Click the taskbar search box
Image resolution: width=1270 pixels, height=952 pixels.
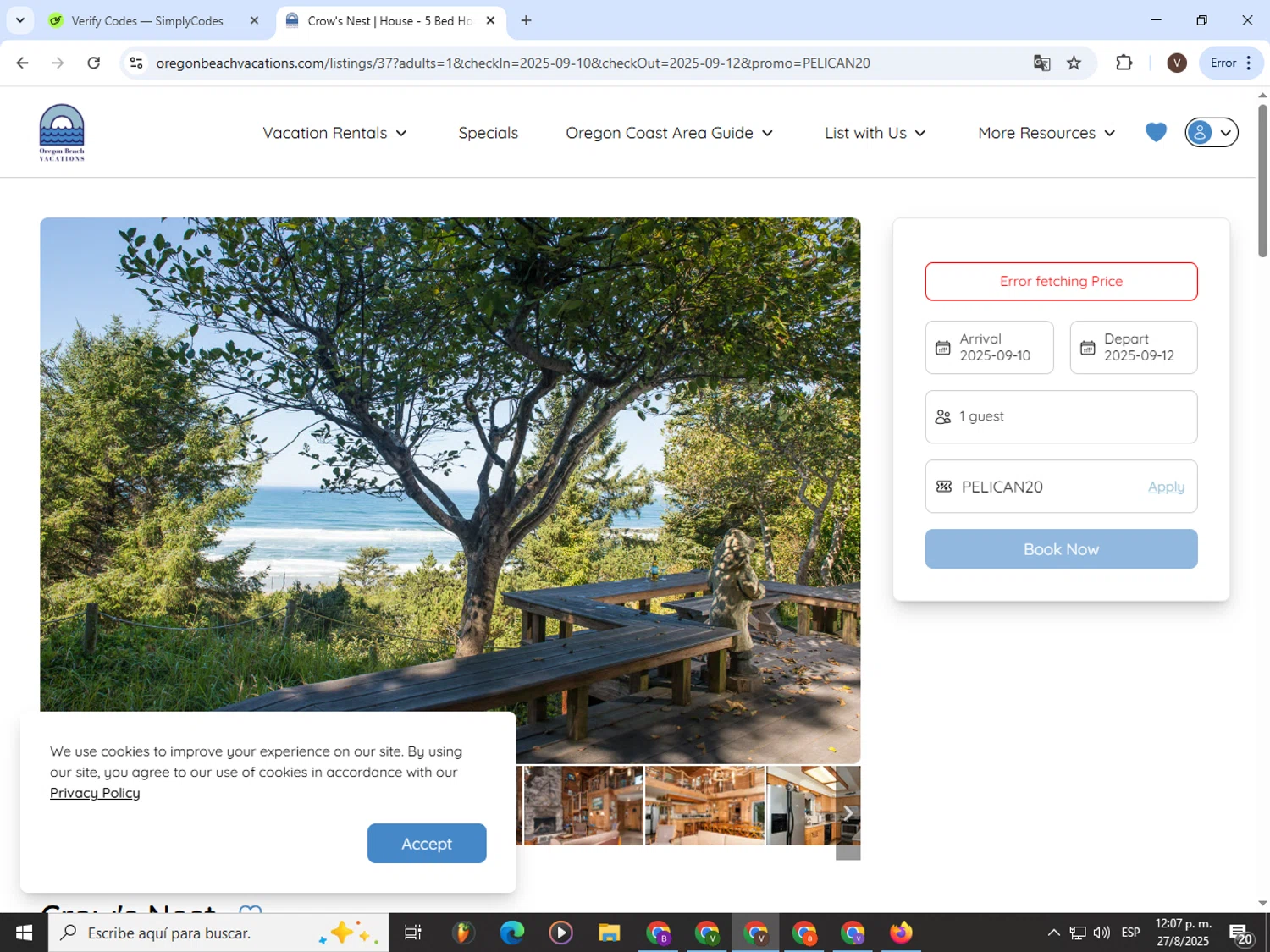click(218, 933)
